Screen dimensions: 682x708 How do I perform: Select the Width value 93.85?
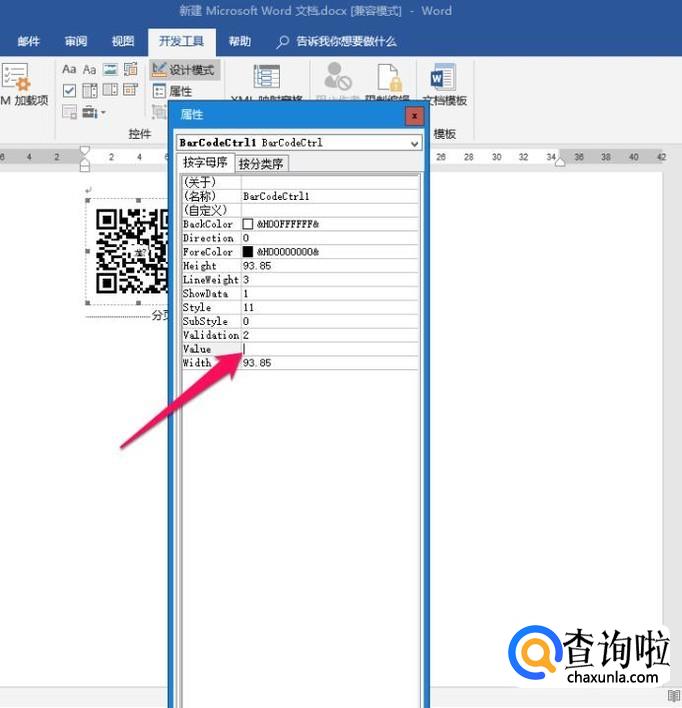tap(330, 363)
